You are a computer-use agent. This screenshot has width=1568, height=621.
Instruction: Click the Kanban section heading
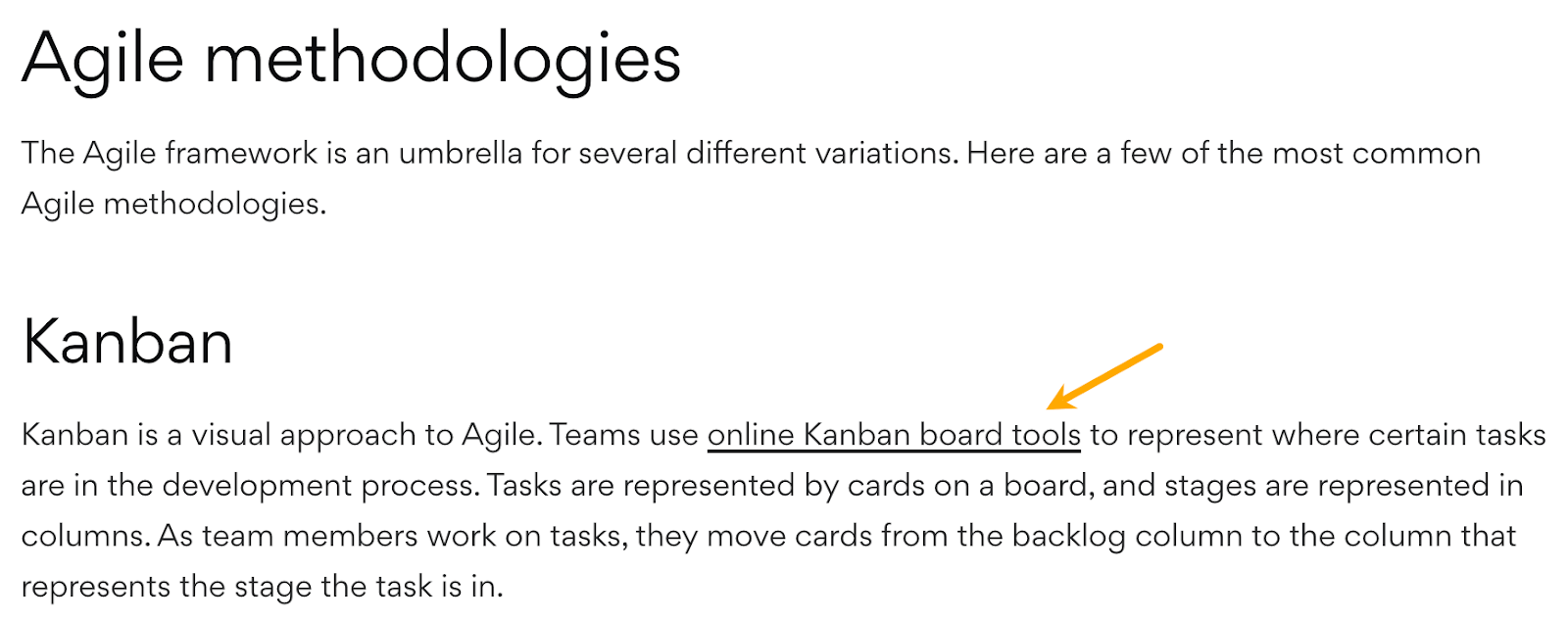point(127,342)
